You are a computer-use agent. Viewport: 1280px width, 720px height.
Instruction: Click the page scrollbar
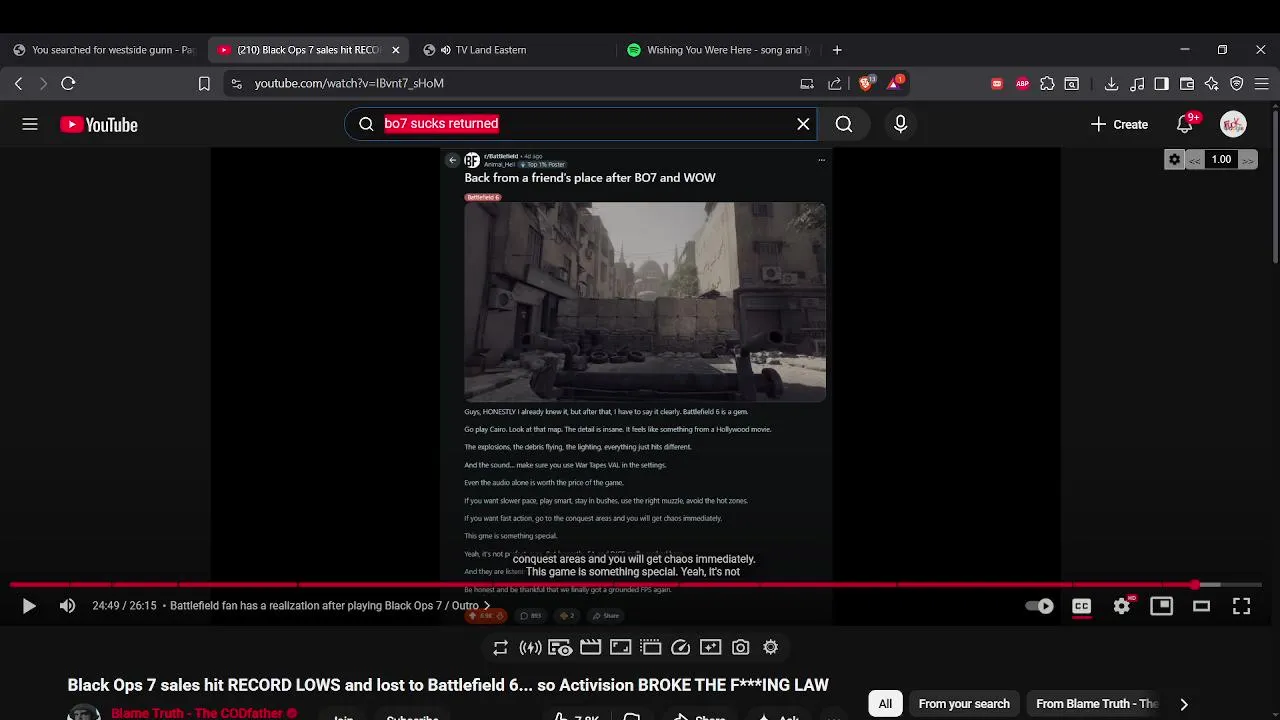point(1274,185)
